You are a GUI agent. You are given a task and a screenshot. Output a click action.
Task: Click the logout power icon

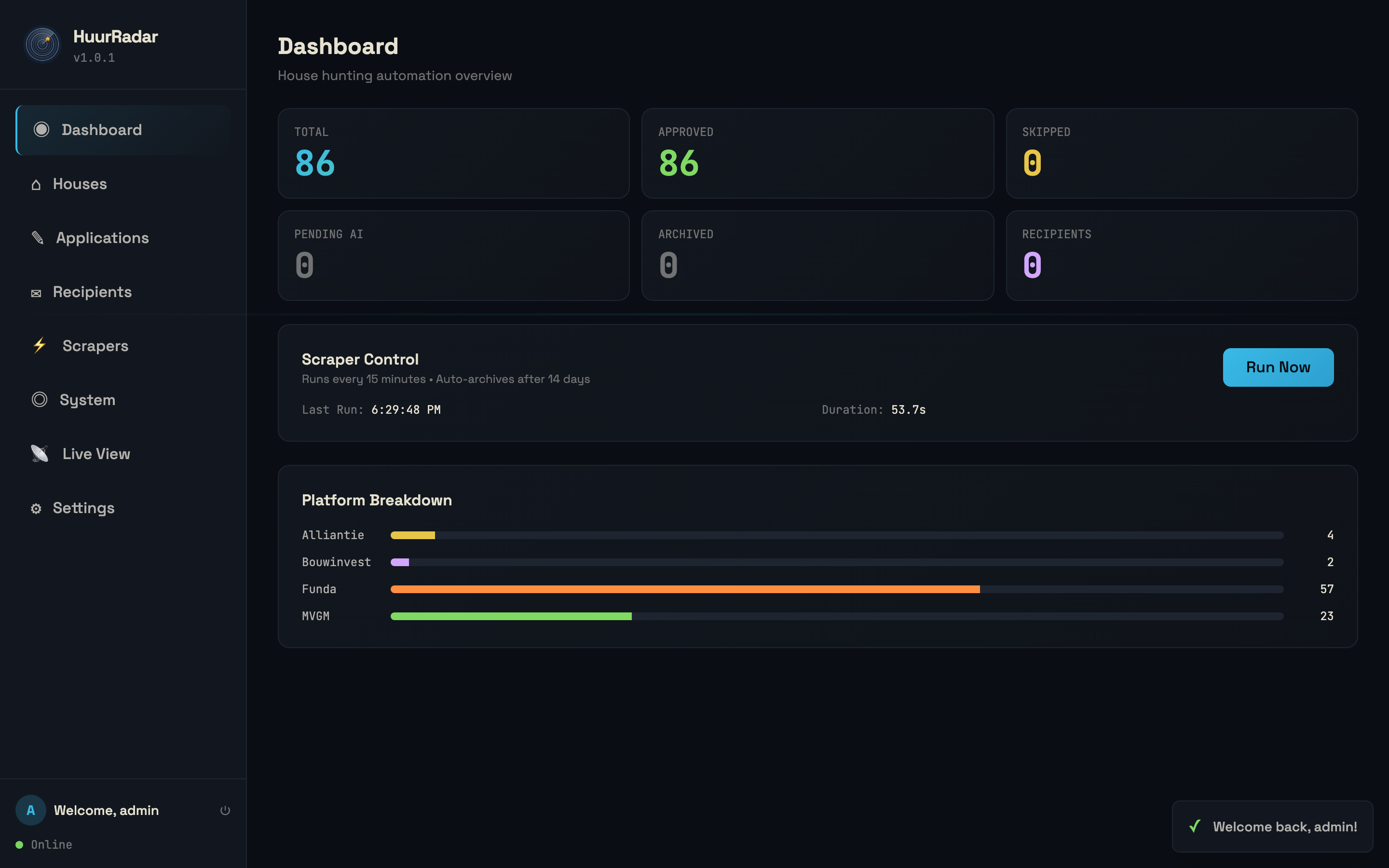click(x=225, y=810)
